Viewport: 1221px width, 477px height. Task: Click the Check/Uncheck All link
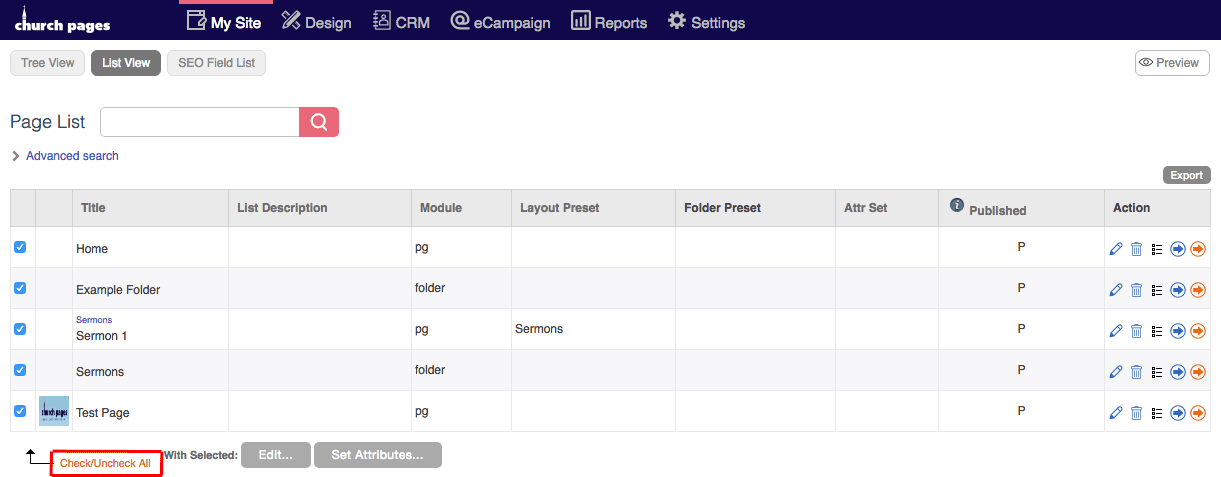point(105,464)
